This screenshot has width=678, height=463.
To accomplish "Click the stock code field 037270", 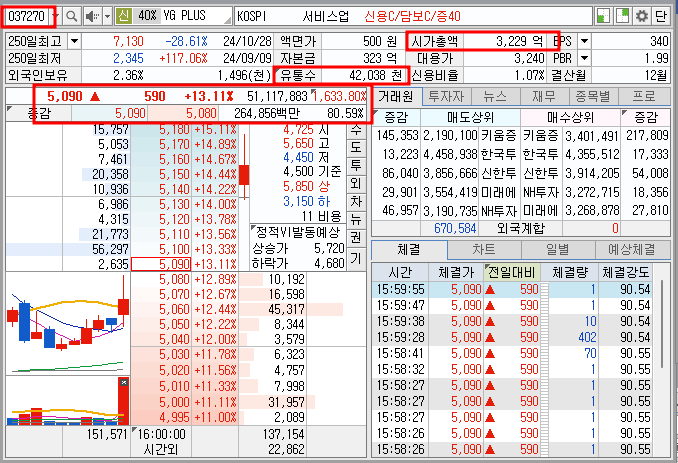I will click(x=27, y=16).
